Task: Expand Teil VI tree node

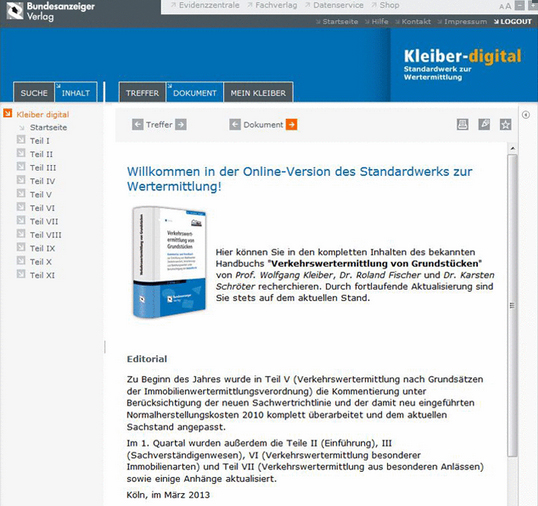Action: click(21, 207)
